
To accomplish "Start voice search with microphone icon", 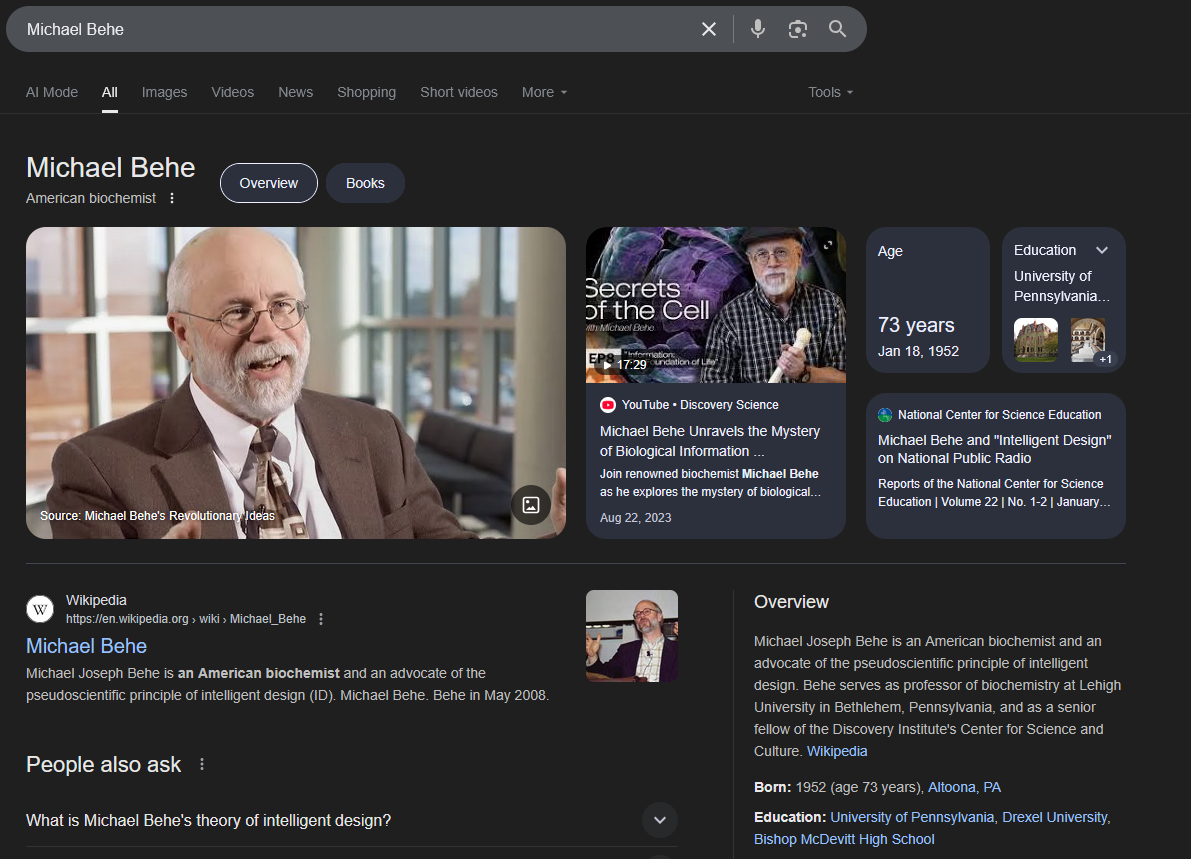I will 757,29.
